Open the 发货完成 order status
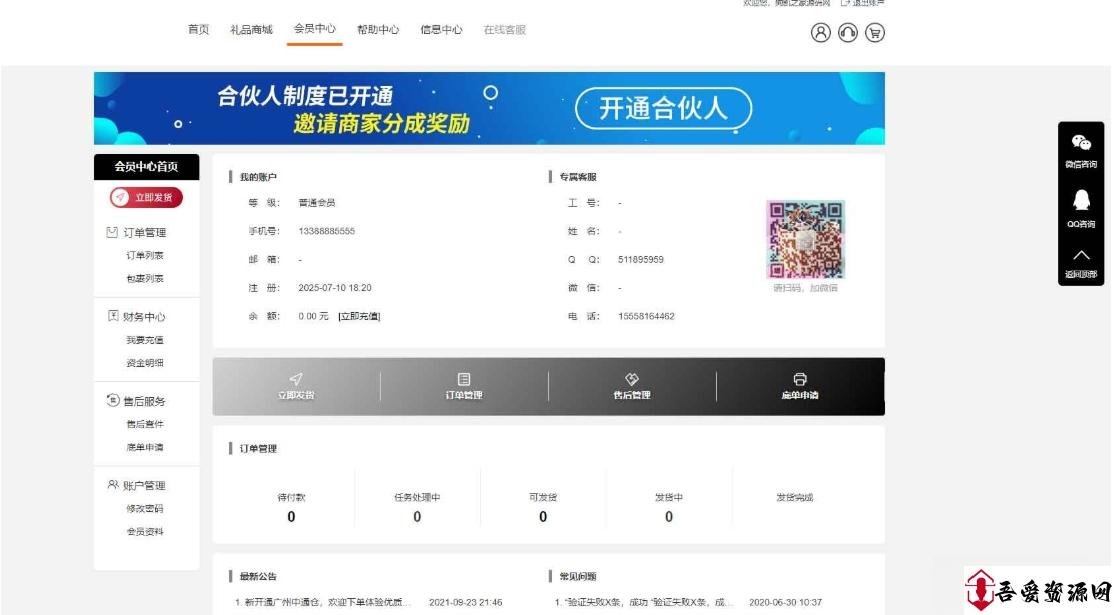The width and height of the screenshot is (1114, 615). [x=794, y=498]
